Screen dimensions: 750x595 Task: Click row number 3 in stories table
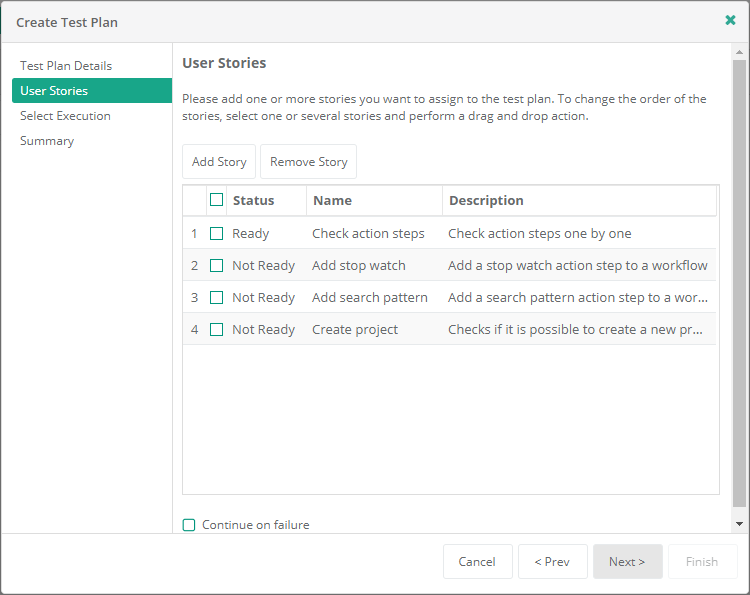pos(194,298)
